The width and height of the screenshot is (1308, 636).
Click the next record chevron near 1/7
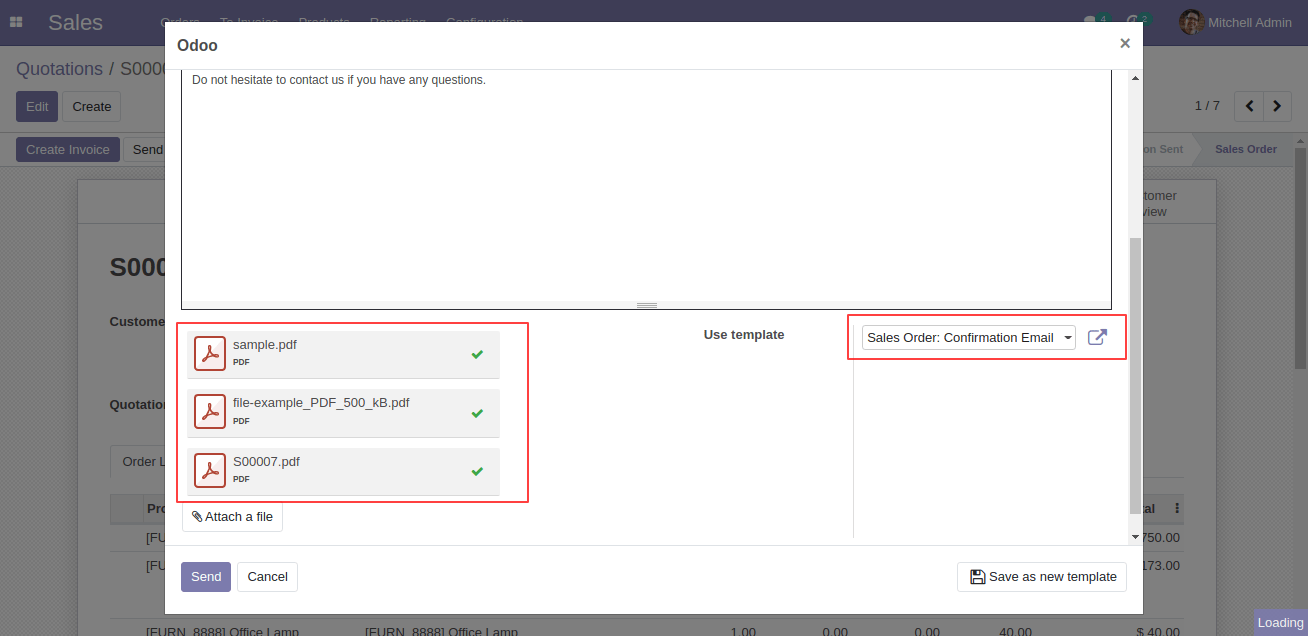(1277, 106)
